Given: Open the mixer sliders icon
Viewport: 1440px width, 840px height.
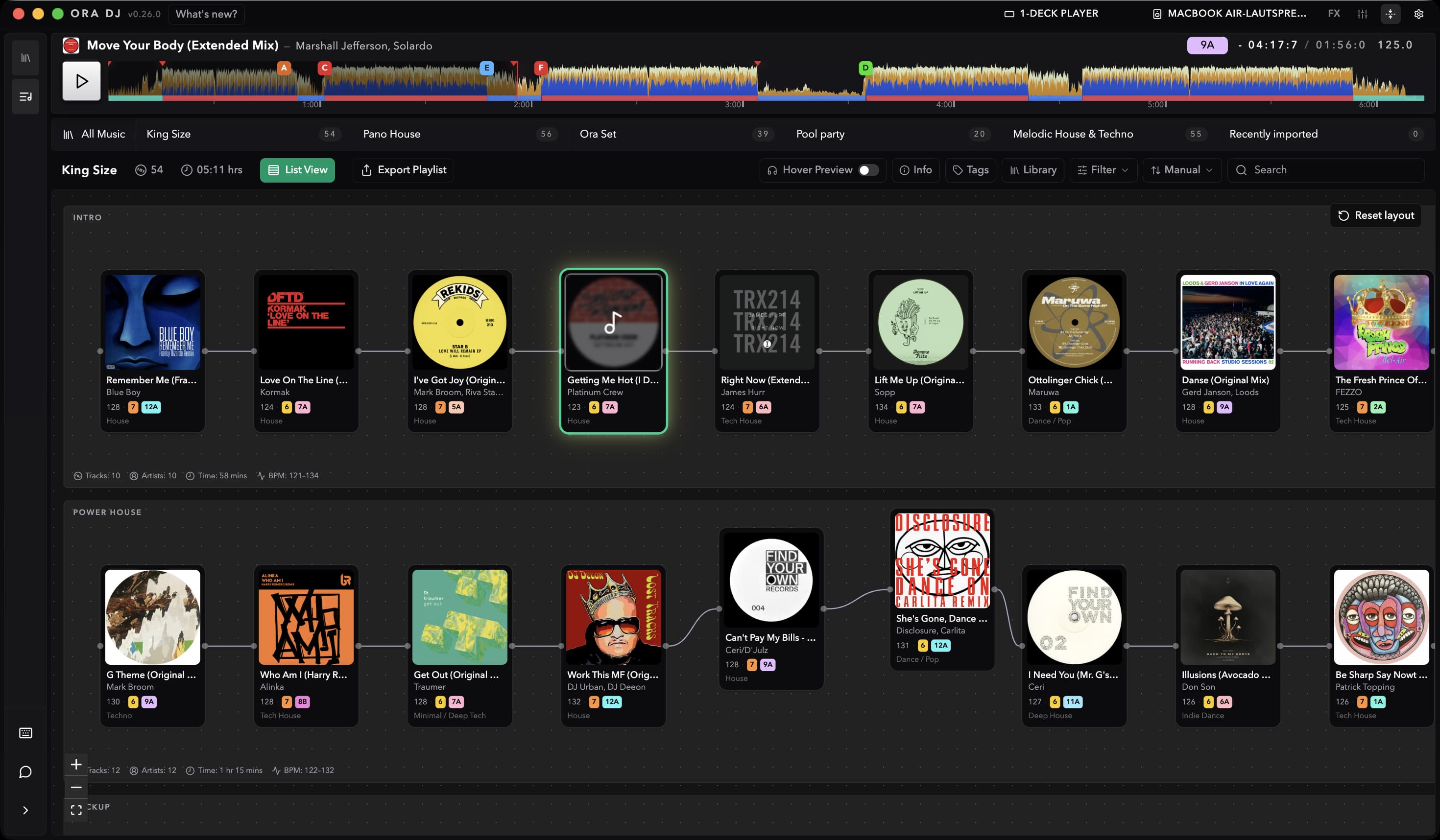Looking at the screenshot, I should point(1362,14).
